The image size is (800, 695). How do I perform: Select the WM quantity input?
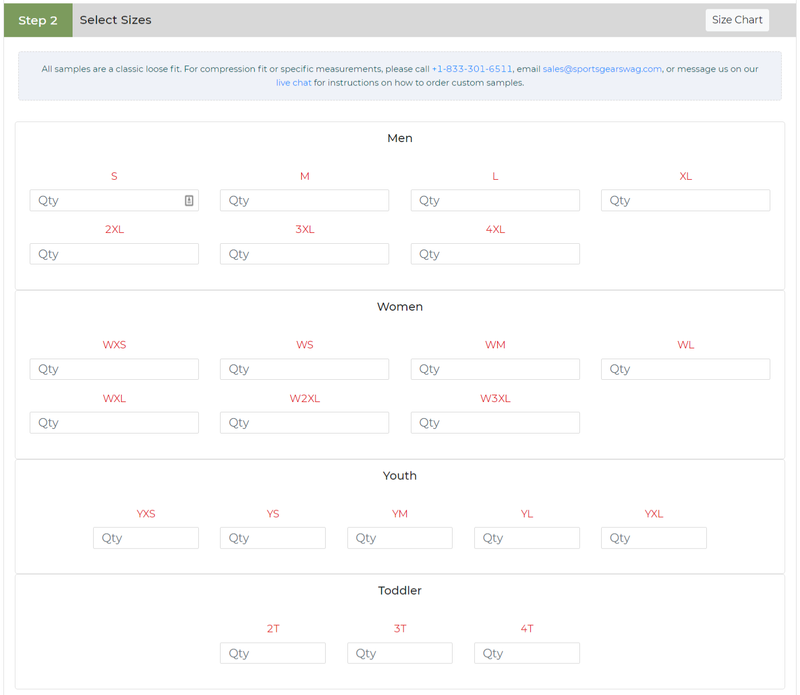tap(495, 369)
